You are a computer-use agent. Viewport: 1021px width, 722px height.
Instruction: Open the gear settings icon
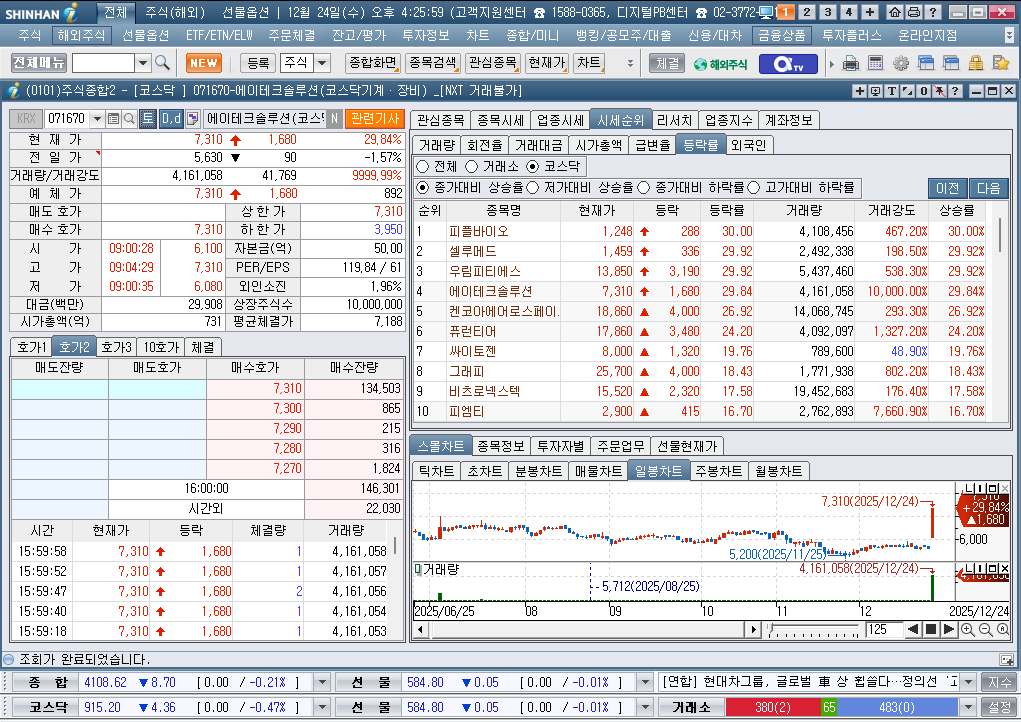(x=901, y=63)
